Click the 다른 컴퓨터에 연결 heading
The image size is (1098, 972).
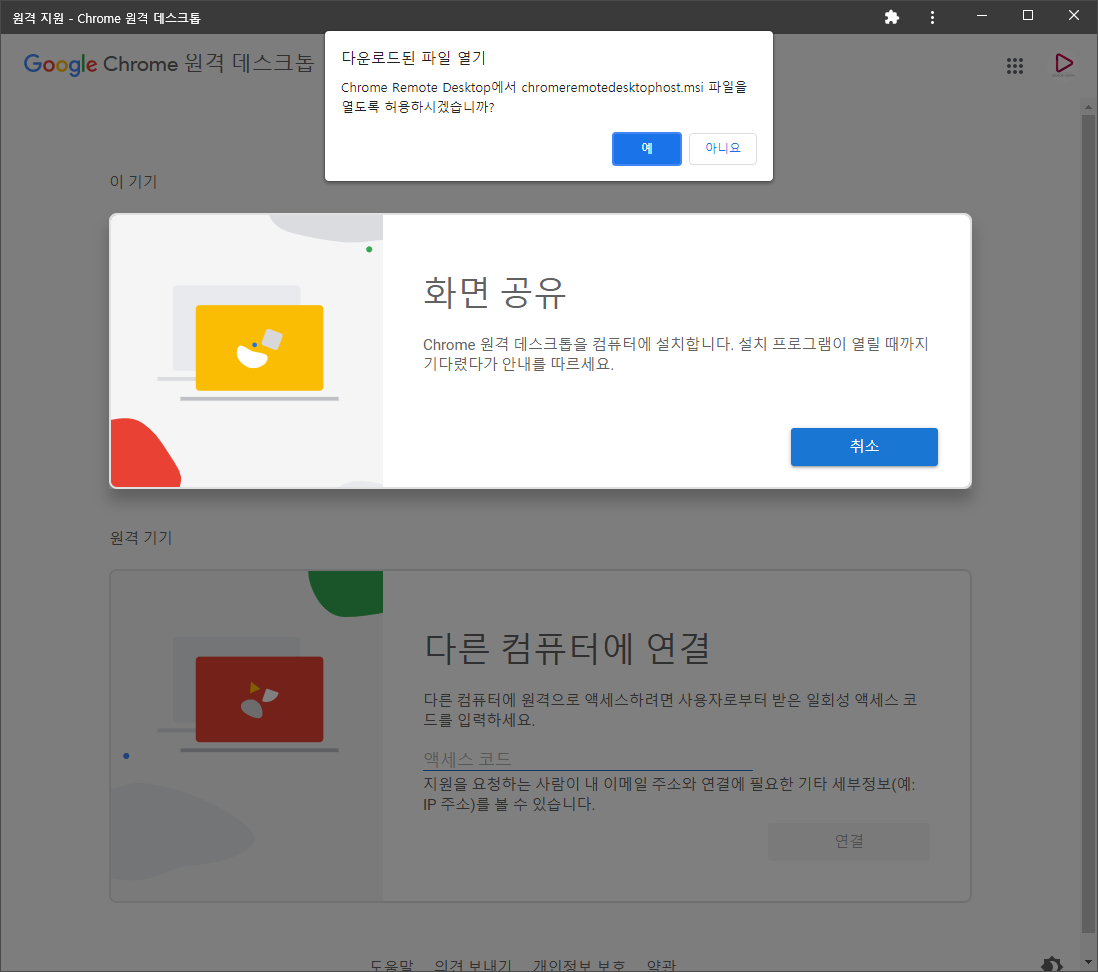567,648
